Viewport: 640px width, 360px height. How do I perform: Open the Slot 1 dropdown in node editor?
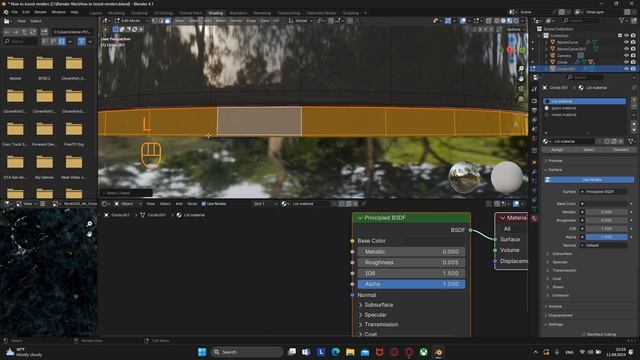(265, 204)
